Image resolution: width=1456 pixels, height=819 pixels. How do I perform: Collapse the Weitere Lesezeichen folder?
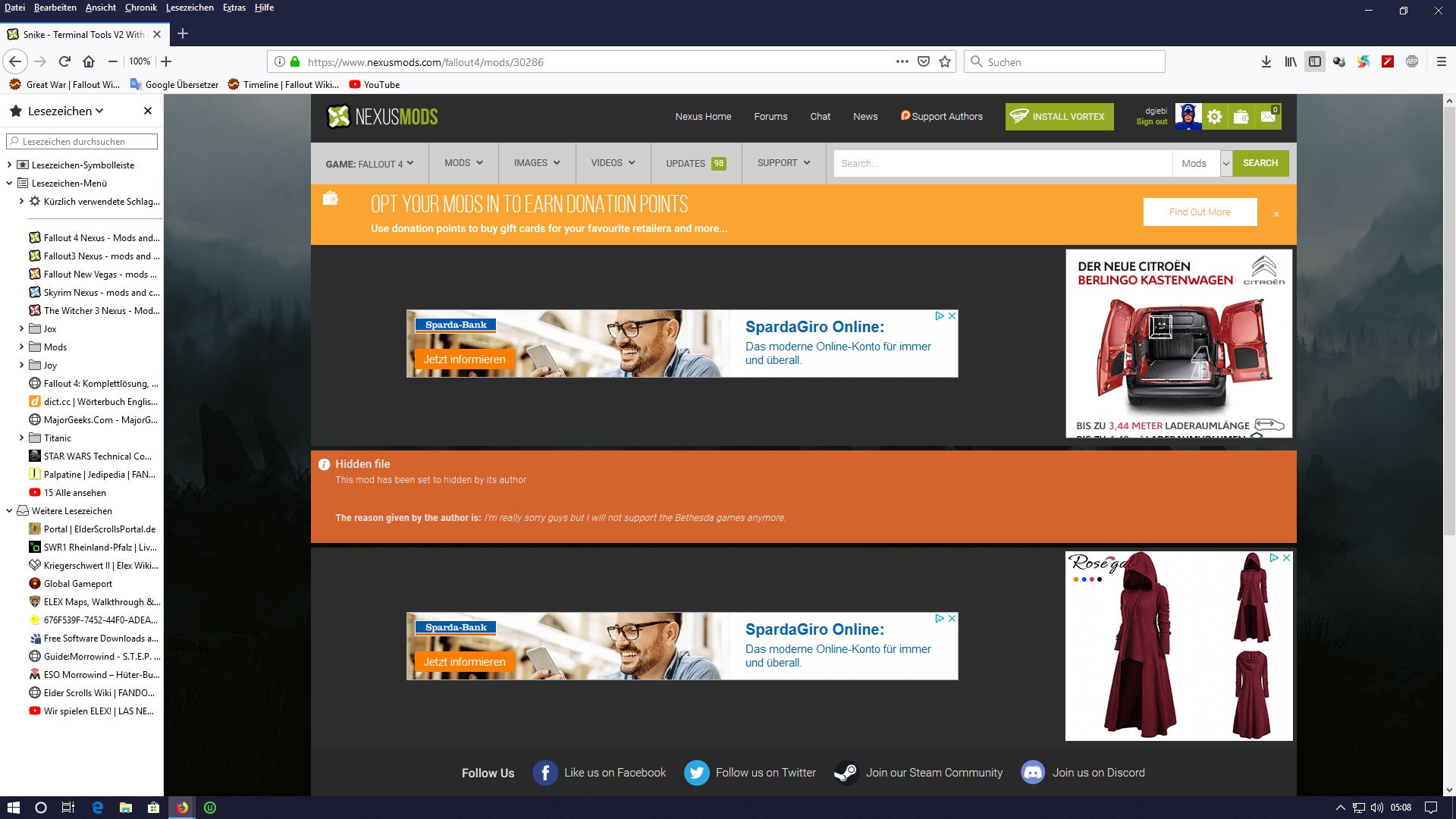(x=9, y=510)
